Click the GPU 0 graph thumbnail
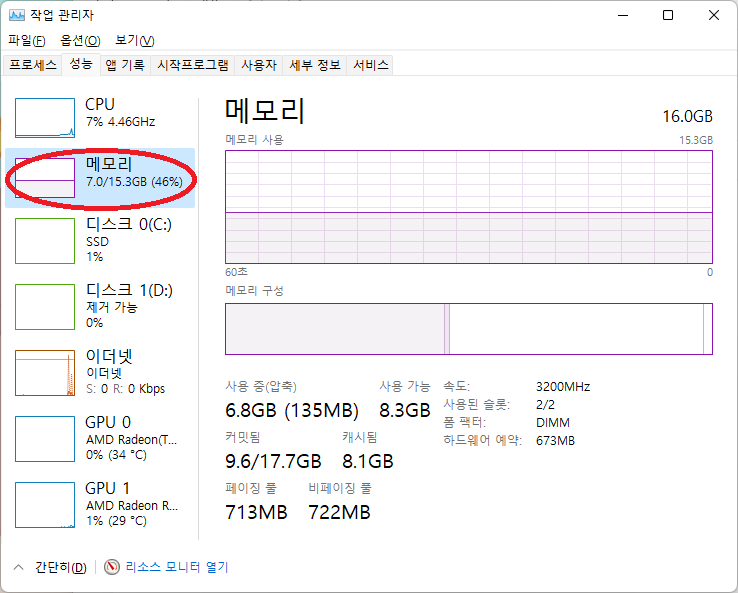The image size is (738, 593). 45,439
